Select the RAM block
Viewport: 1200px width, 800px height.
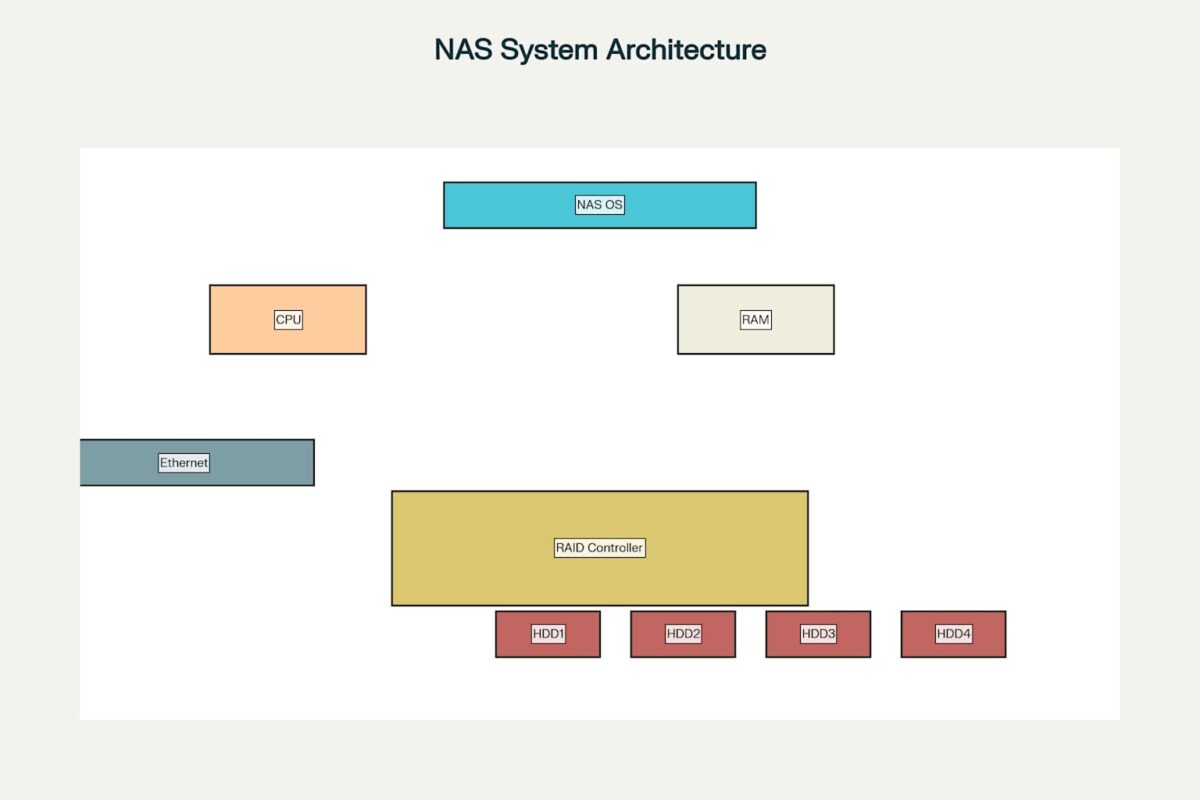[756, 319]
